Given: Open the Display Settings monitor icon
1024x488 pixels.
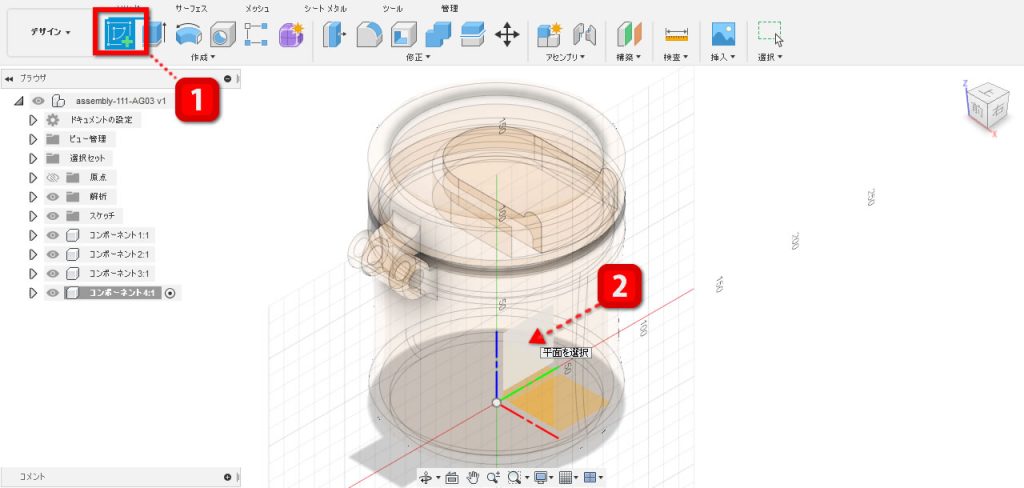Looking at the screenshot, I should [541, 478].
